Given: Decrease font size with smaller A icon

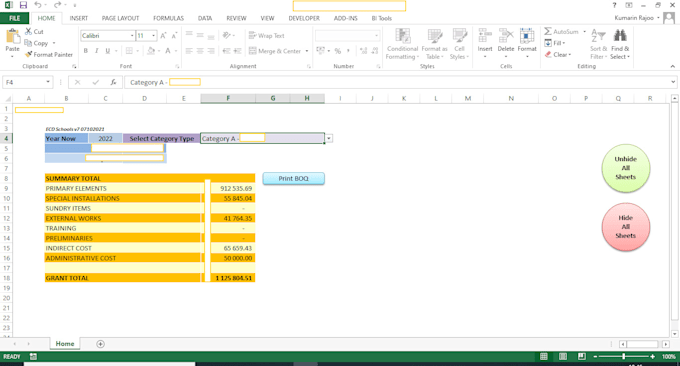Looking at the screenshot, I should click(174, 36).
